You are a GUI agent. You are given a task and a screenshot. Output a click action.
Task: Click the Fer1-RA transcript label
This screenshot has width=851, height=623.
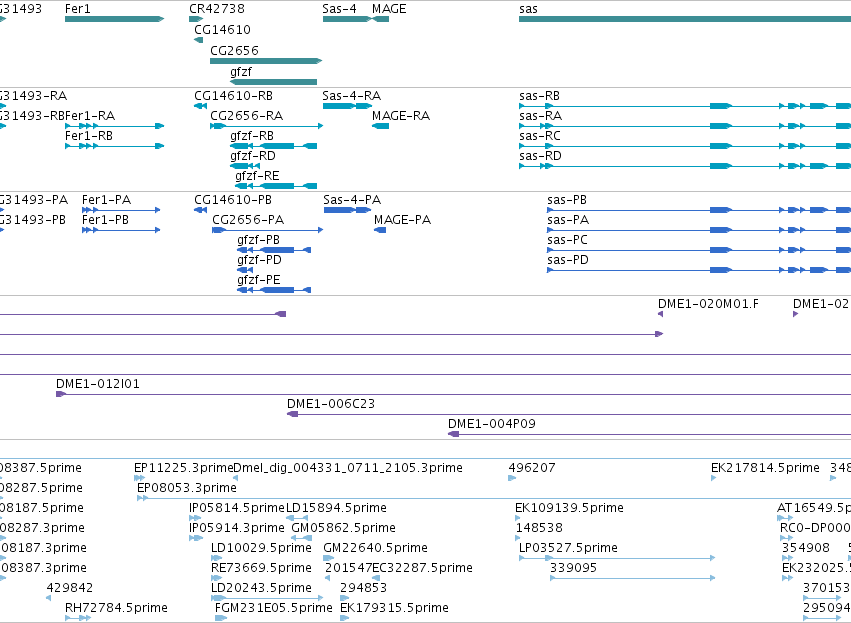(90, 116)
